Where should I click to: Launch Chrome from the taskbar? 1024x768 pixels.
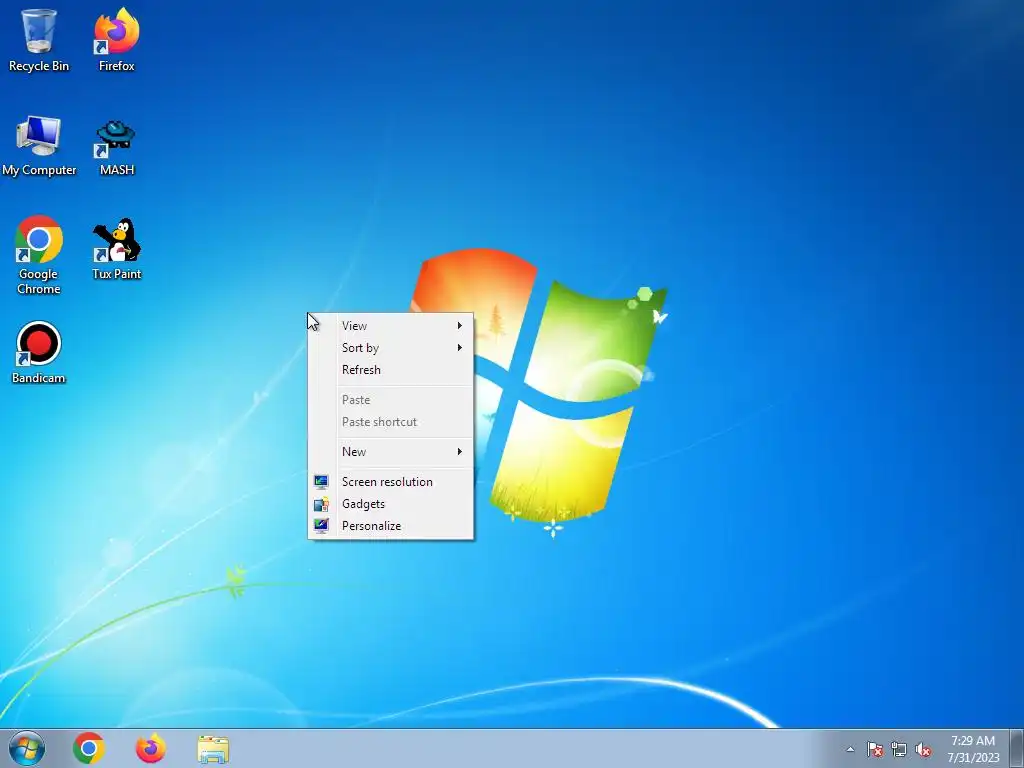point(89,748)
